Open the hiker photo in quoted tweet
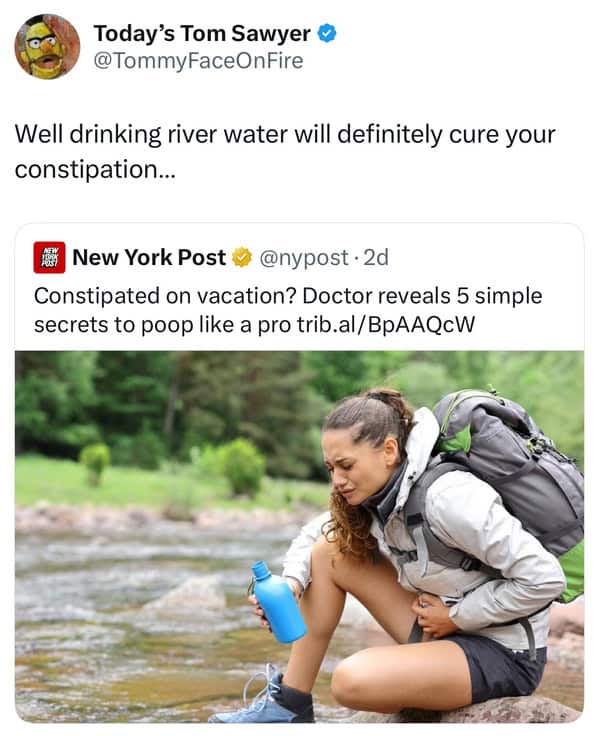Viewport: 599px width, 736px height. [300, 537]
